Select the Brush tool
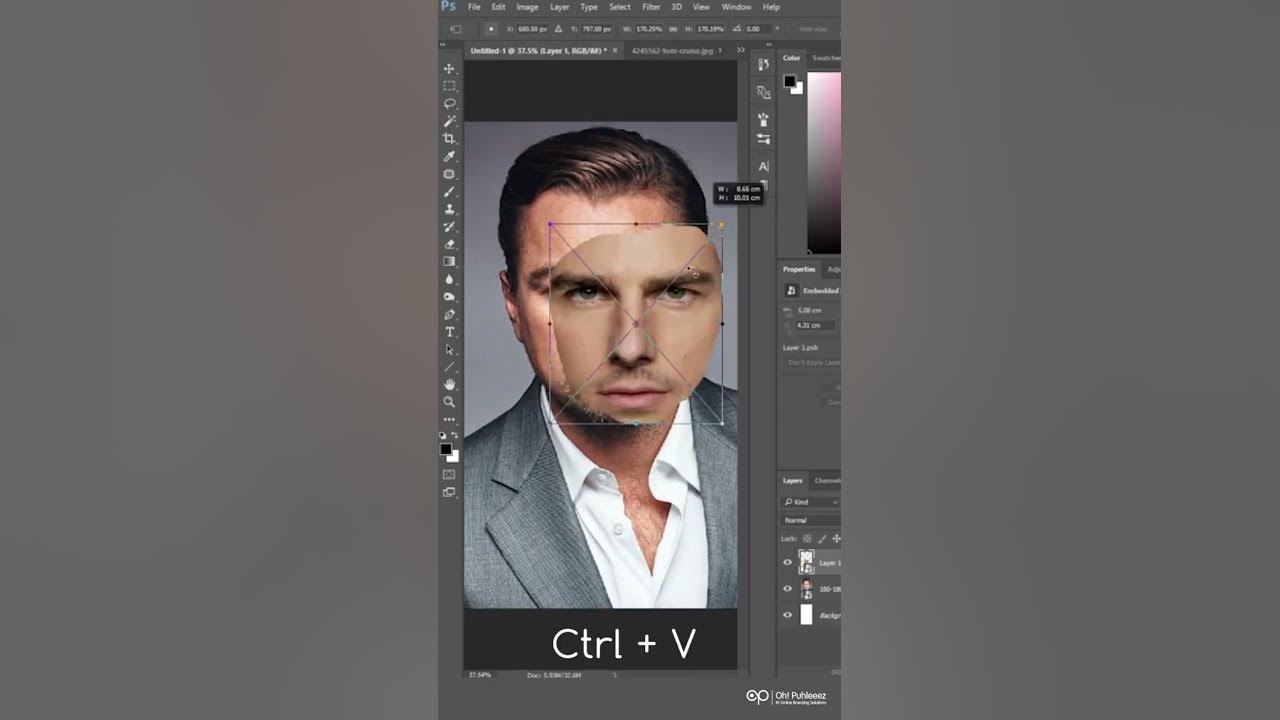Image resolution: width=1280 pixels, height=720 pixels. [449, 191]
